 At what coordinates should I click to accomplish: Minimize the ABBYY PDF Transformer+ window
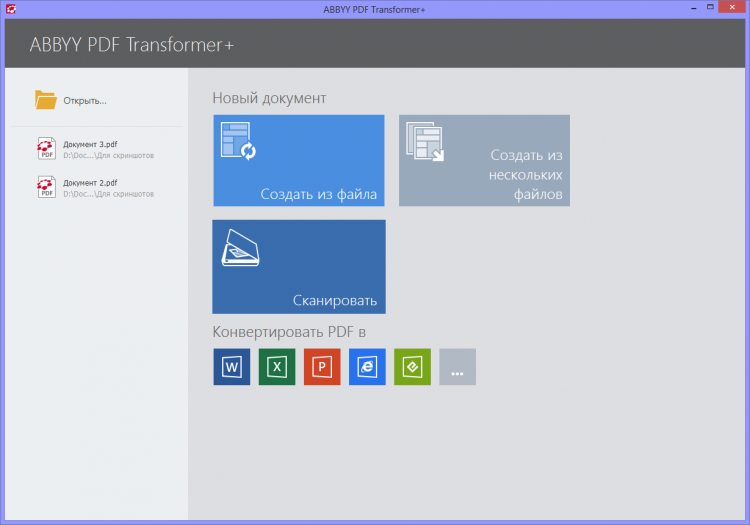[694, 8]
